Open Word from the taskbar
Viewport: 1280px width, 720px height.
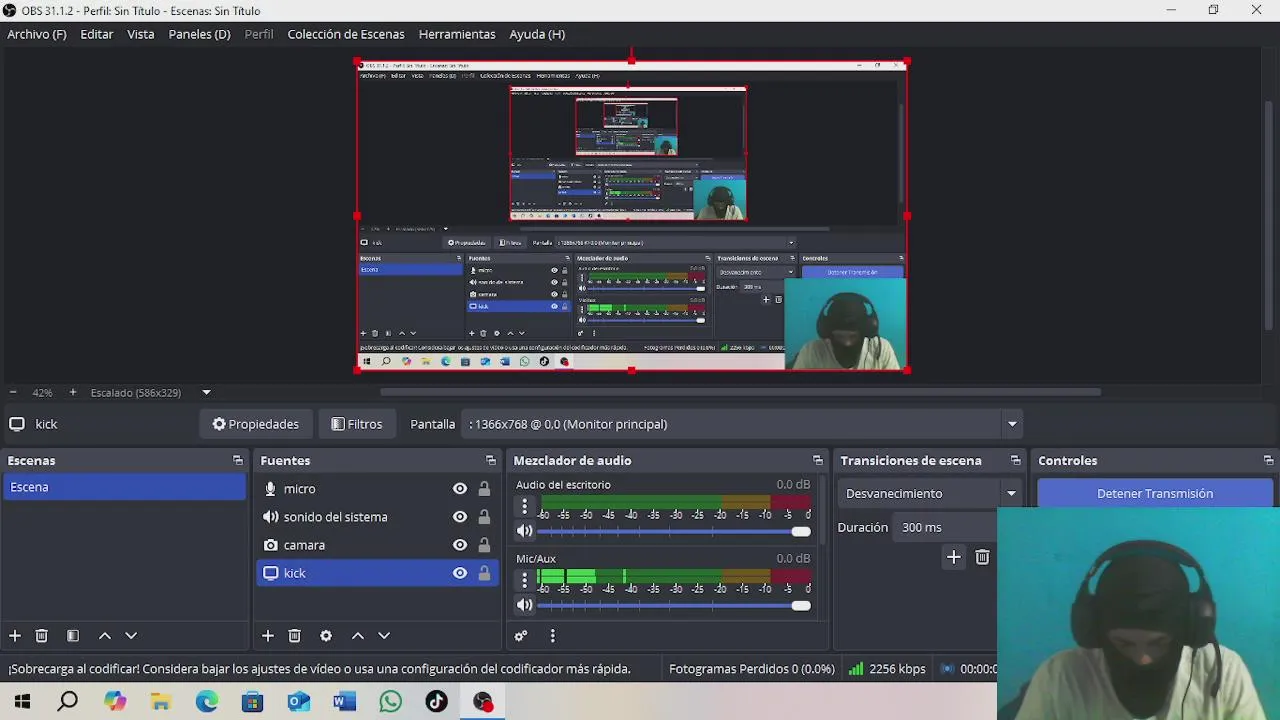tap(344, 702)
